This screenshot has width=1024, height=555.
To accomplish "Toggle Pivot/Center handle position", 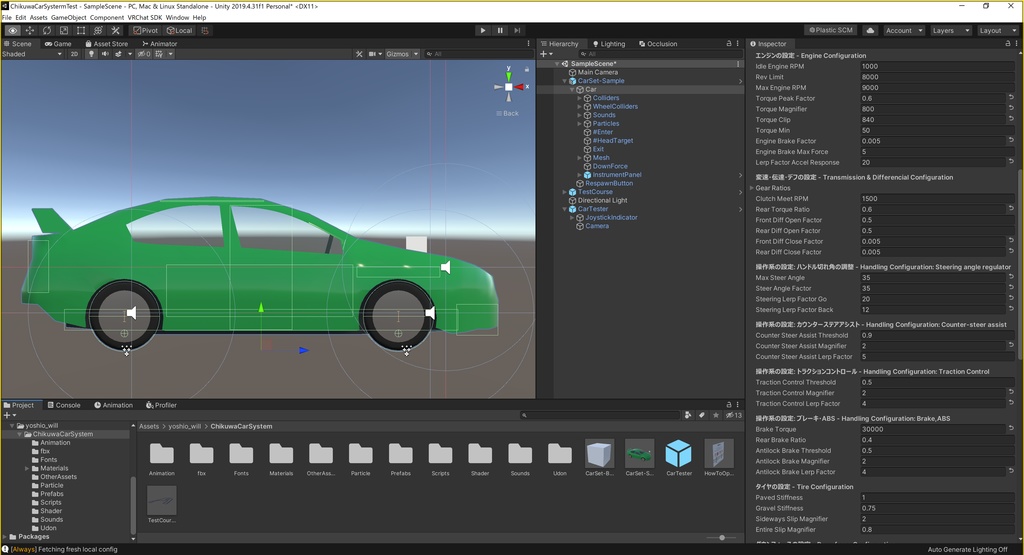I will coord(146,30).
